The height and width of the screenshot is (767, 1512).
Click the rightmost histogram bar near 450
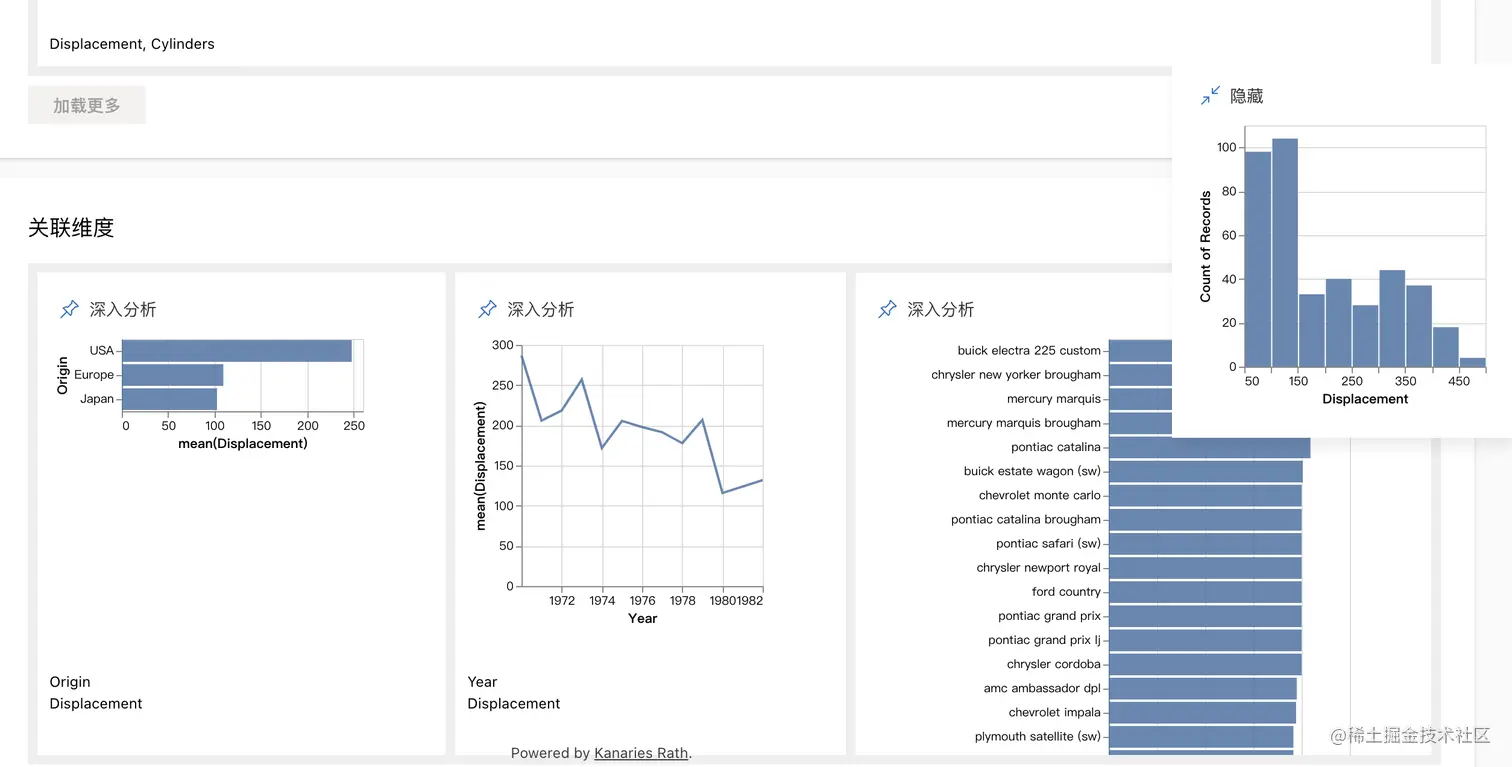pos(1471,364)
